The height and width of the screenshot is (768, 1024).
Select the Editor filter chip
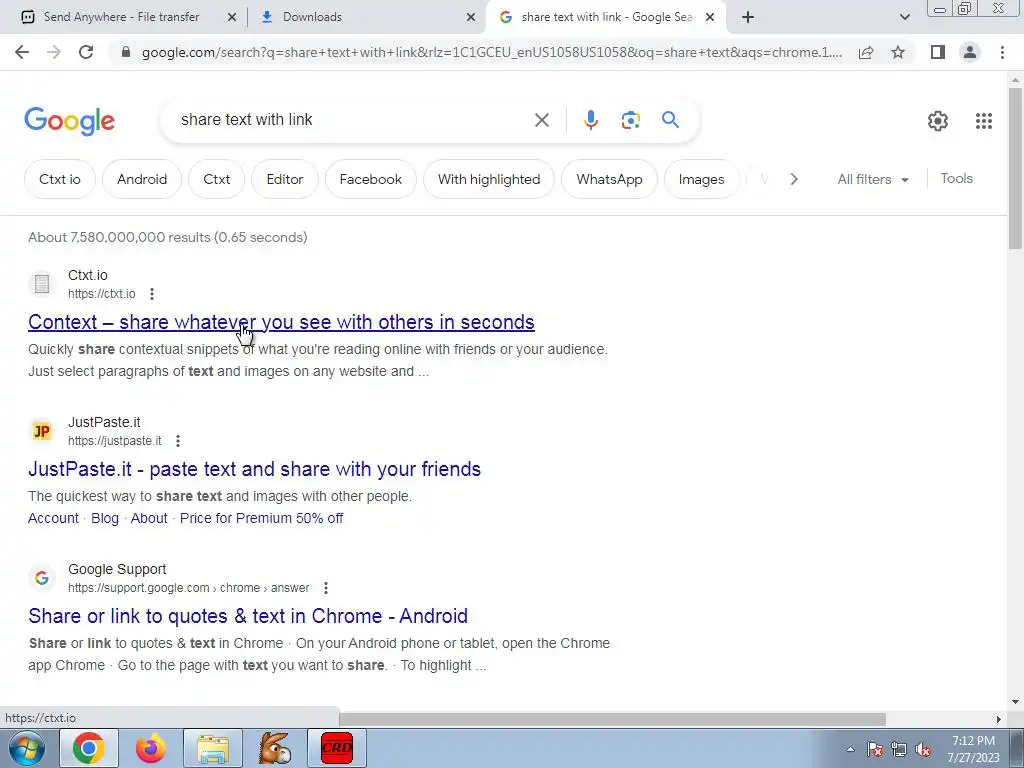coord(285,179)
